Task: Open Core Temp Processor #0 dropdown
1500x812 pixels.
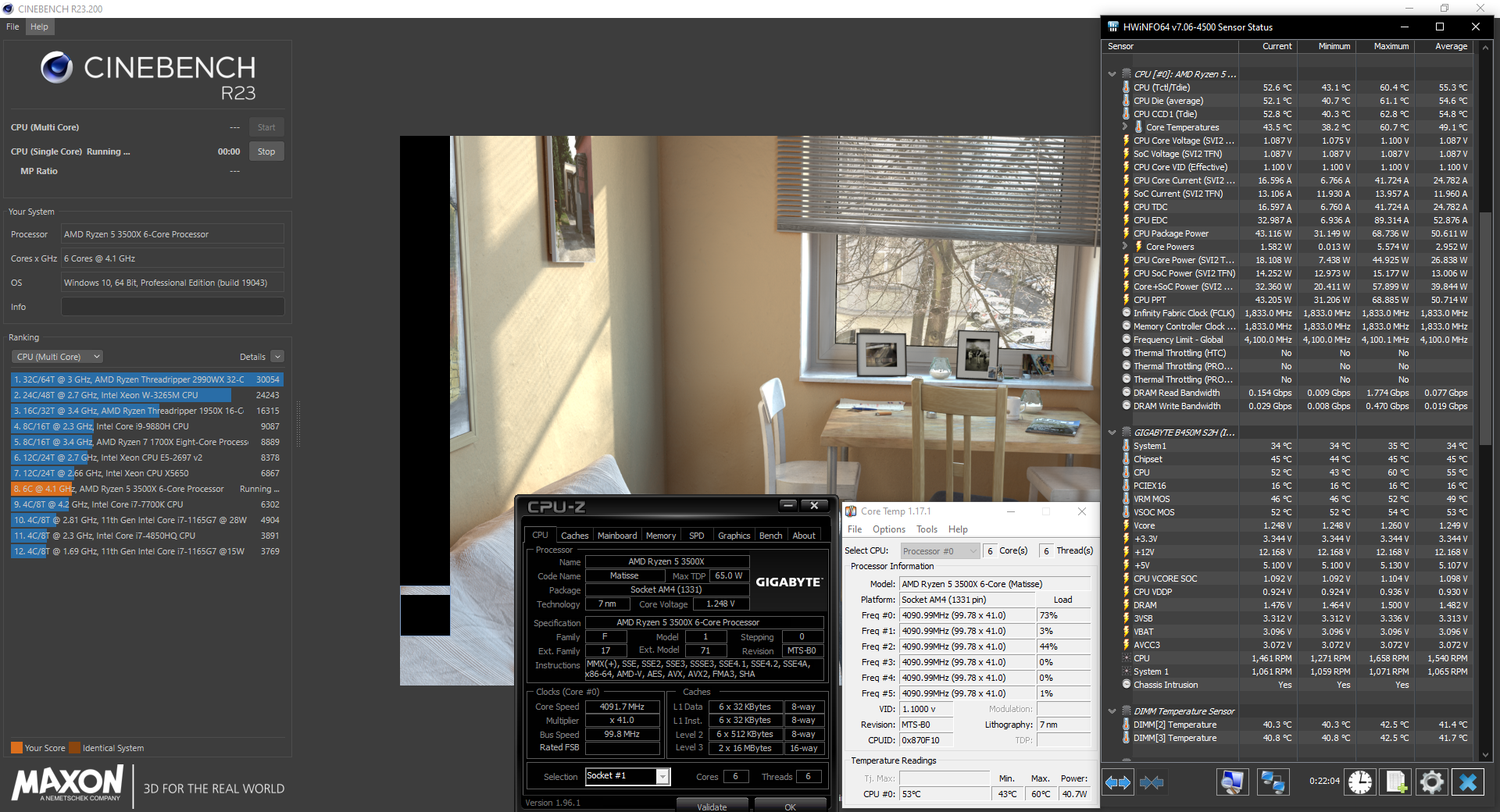Action: (941, 551)
